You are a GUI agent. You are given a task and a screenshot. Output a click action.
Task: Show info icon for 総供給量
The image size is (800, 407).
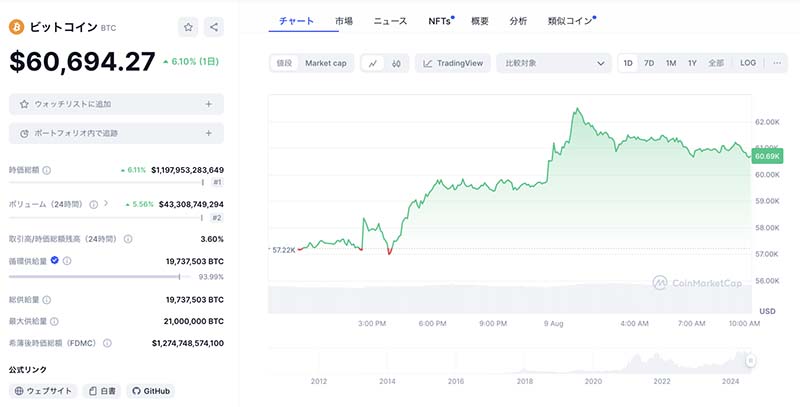point(46,300)
